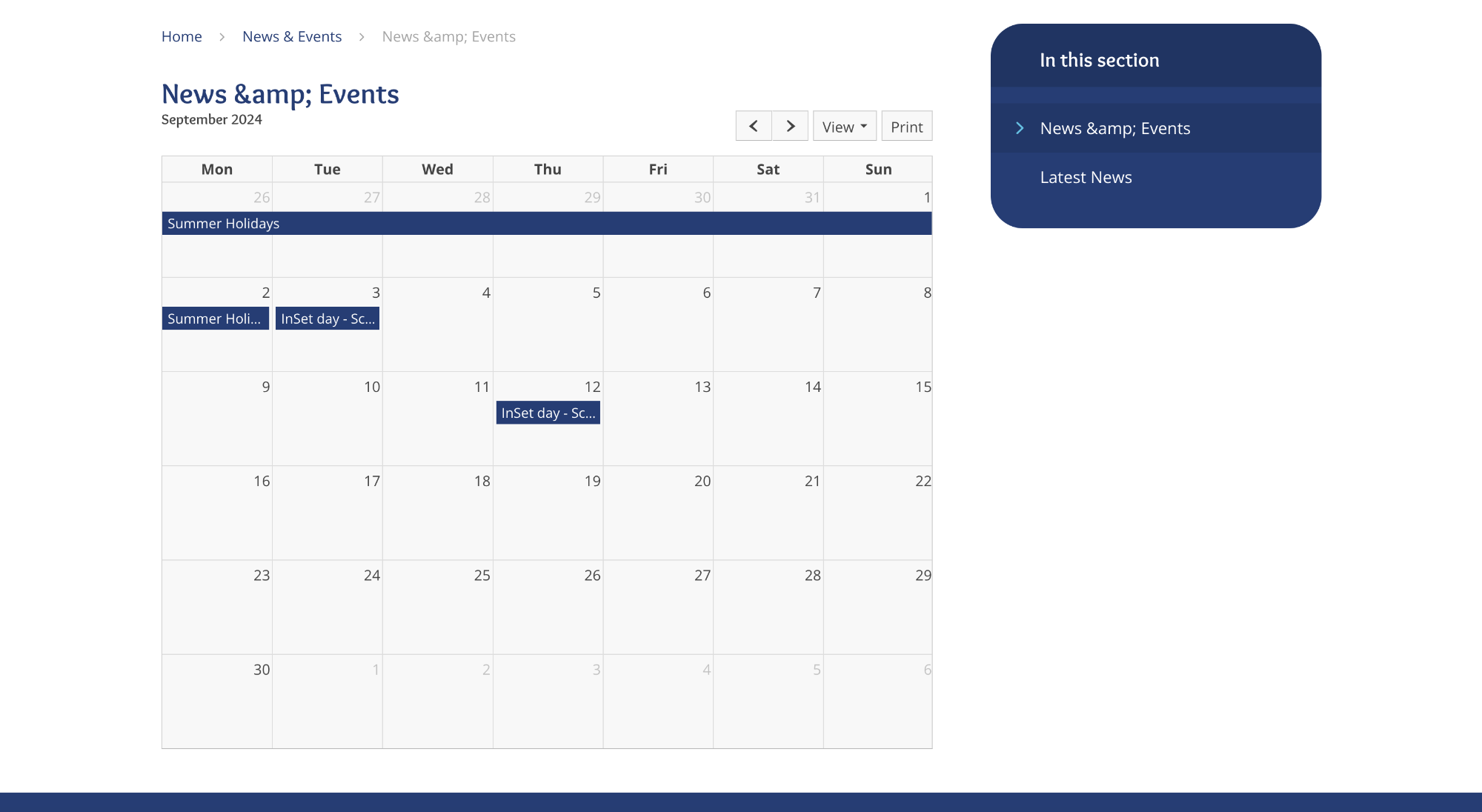Toggle visibility of Summer Holidays event
The height and width of the screenshot is (812, 1482).
point(546,223)
